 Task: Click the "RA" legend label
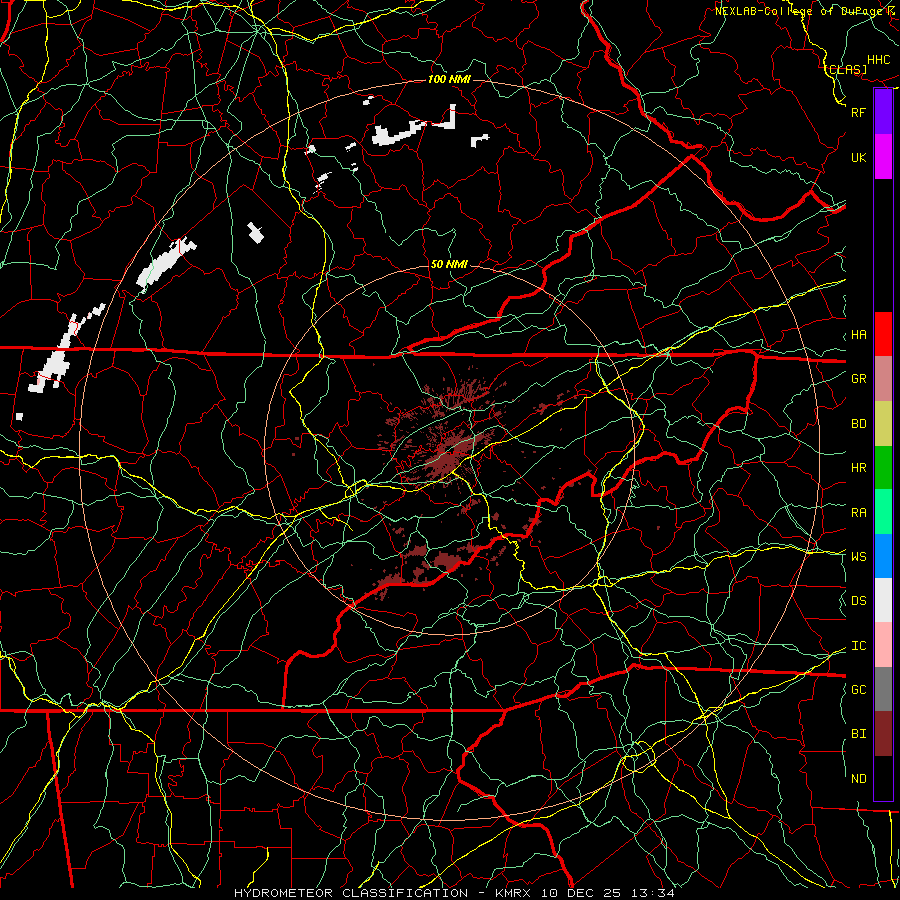pyautogui.click(x=858, y=513)
